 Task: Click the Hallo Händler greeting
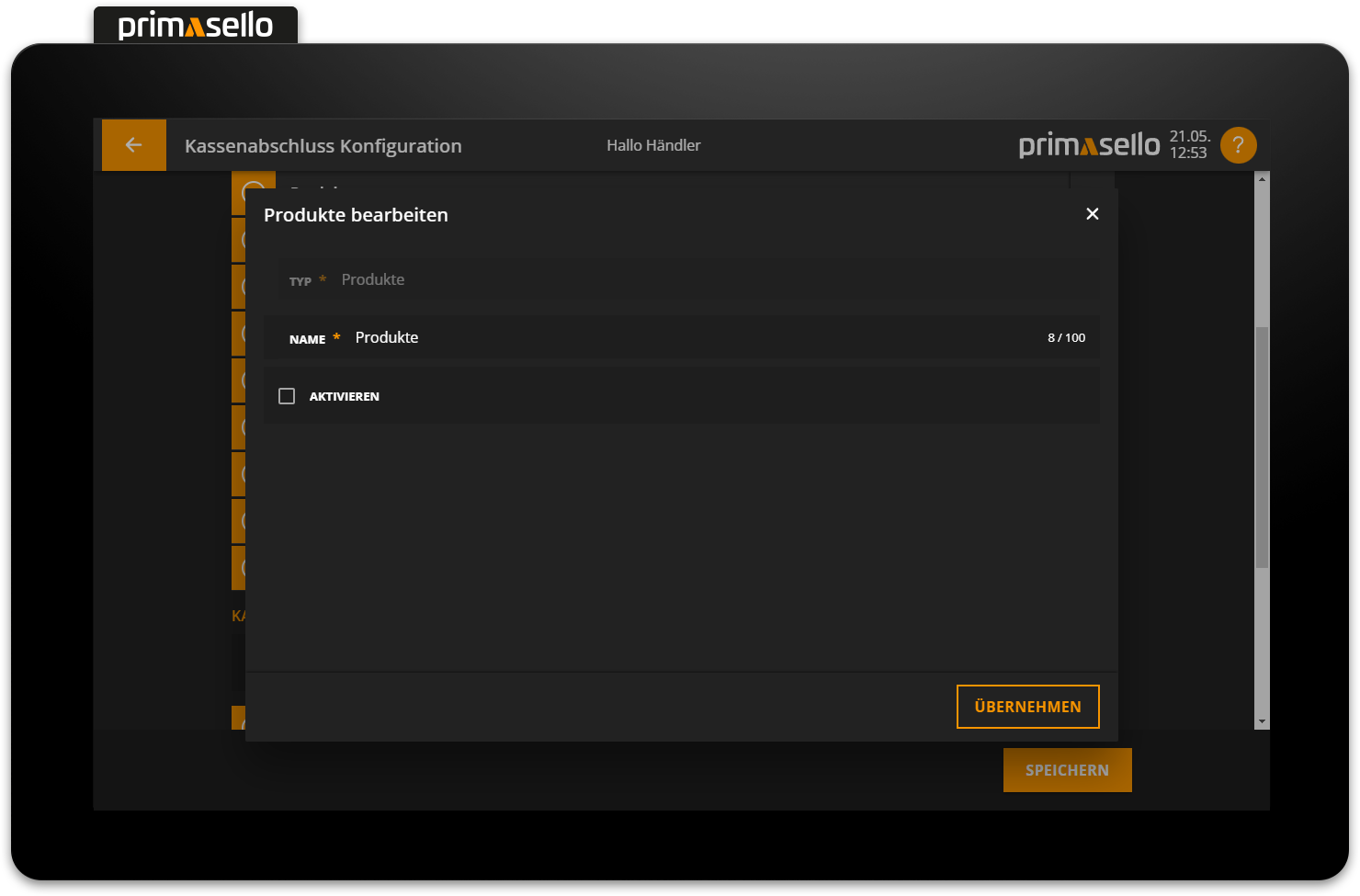click(x=653, y=145)
